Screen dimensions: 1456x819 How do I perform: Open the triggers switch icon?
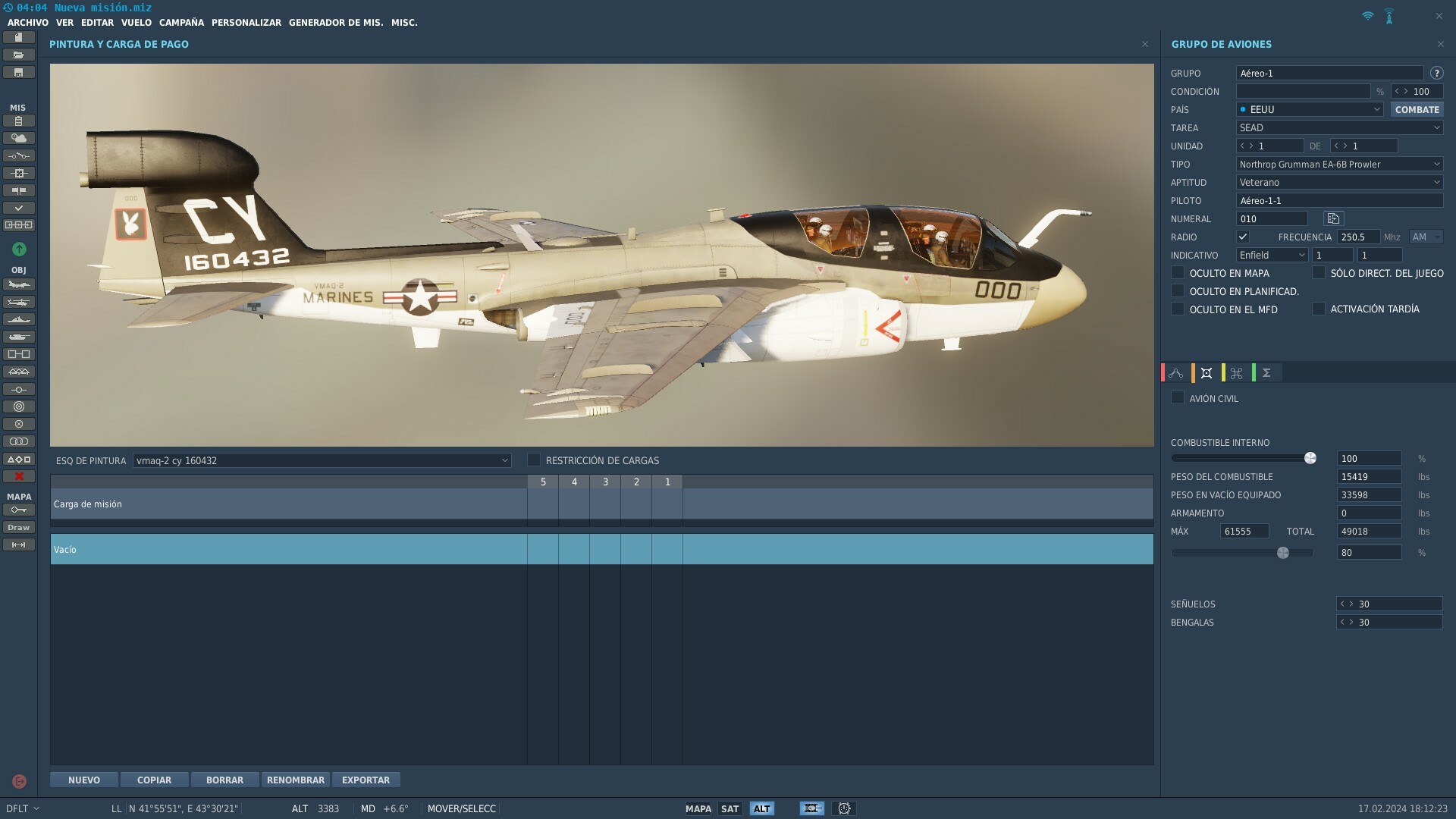[x=19, y=155]
